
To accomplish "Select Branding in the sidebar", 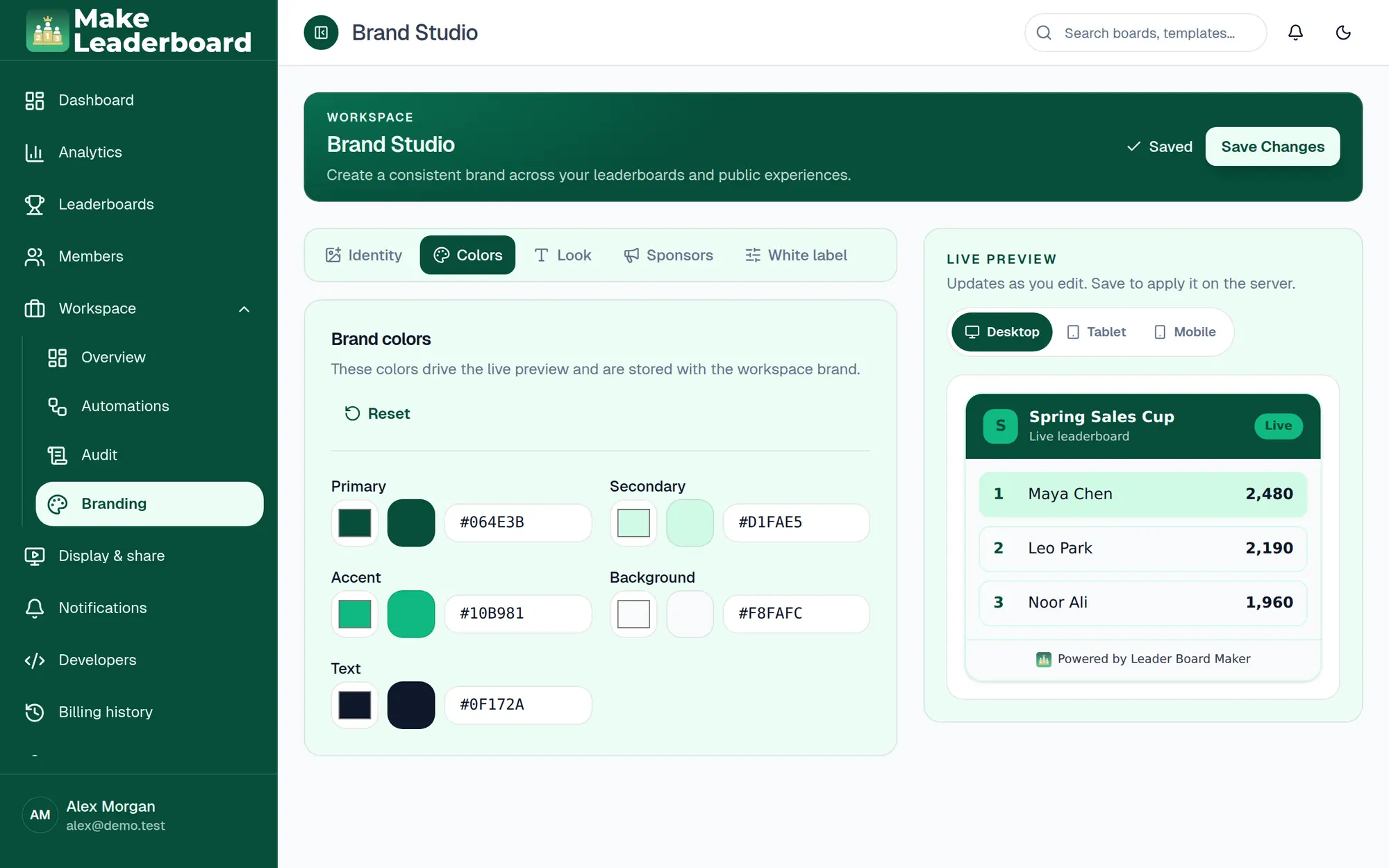I will coord(149,503).
